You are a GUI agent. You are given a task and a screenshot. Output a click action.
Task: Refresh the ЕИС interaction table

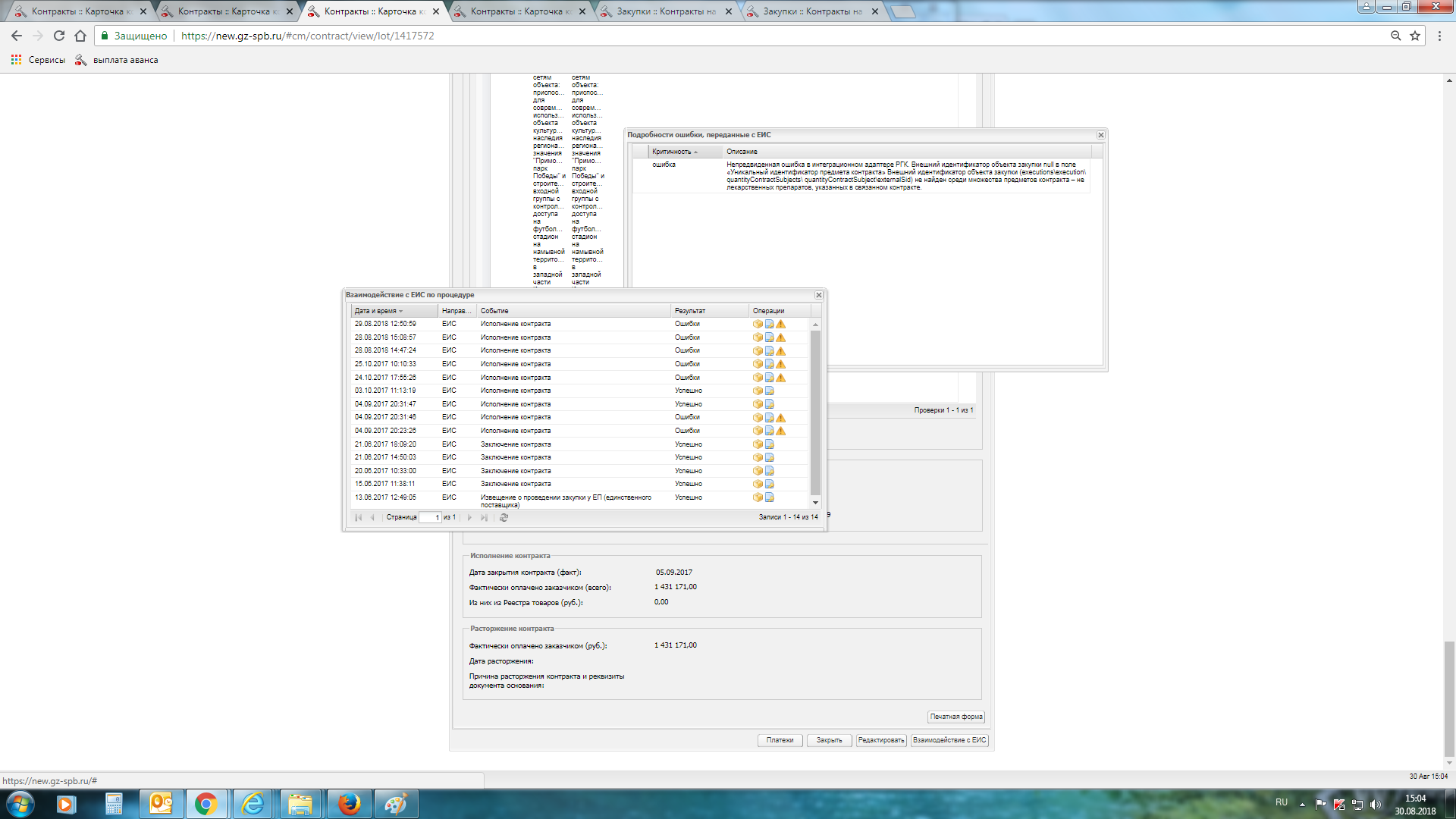(504, 517)
